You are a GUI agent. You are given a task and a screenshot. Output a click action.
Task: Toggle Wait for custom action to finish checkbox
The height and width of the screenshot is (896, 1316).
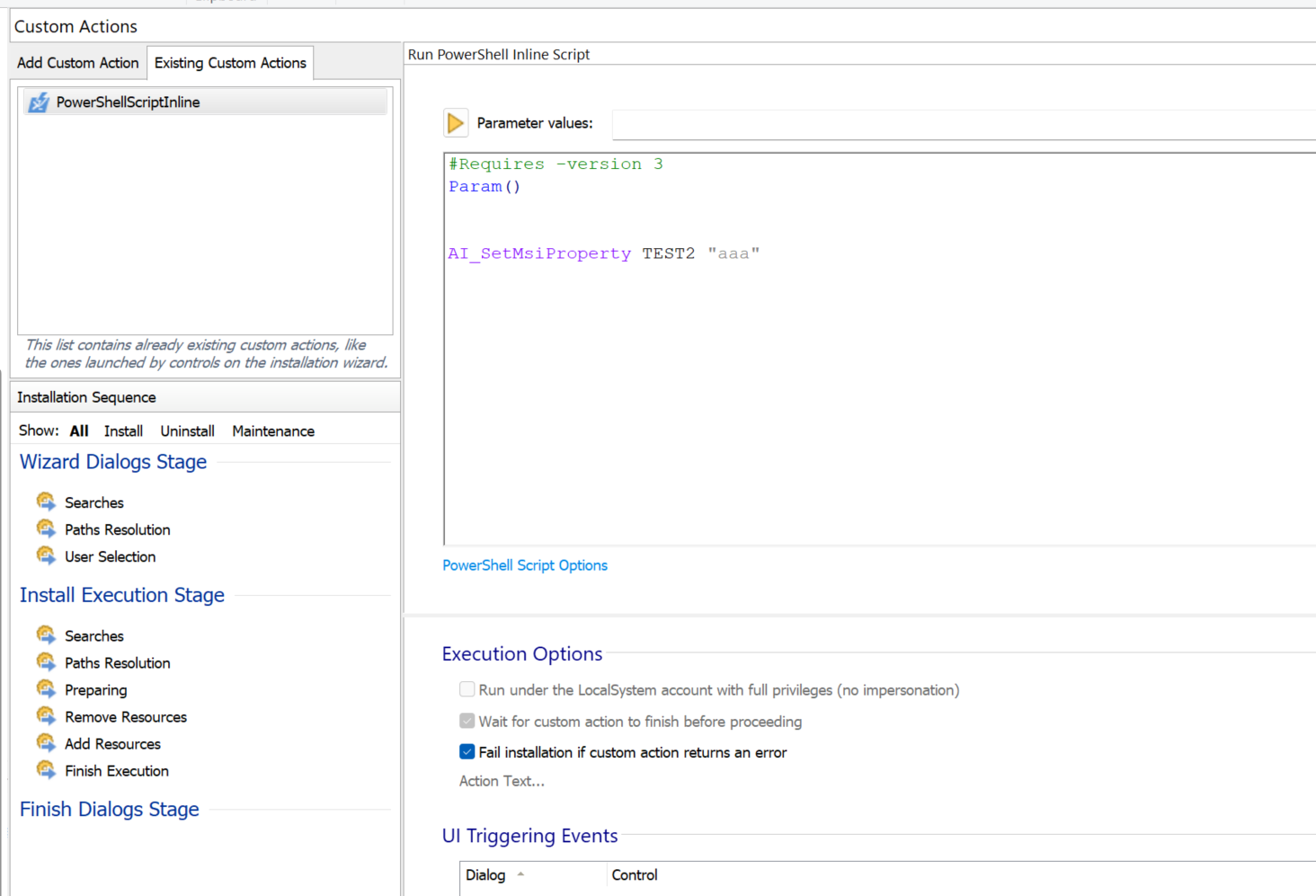click(x=467, y=721)
